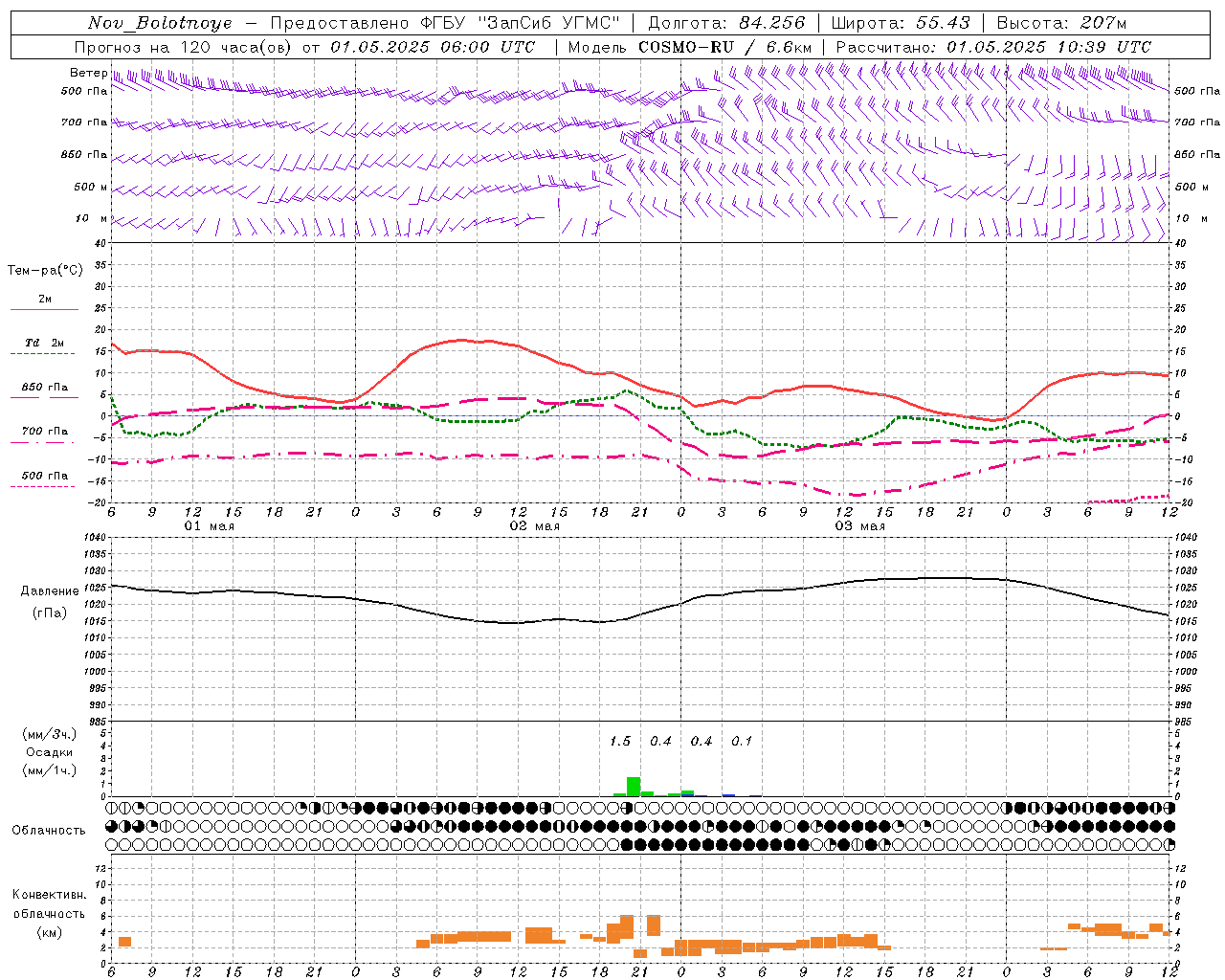1225x980 pixels.
Task: Click the Модель COSMO-RU / 6.6км label
Action: coord(690,47)
